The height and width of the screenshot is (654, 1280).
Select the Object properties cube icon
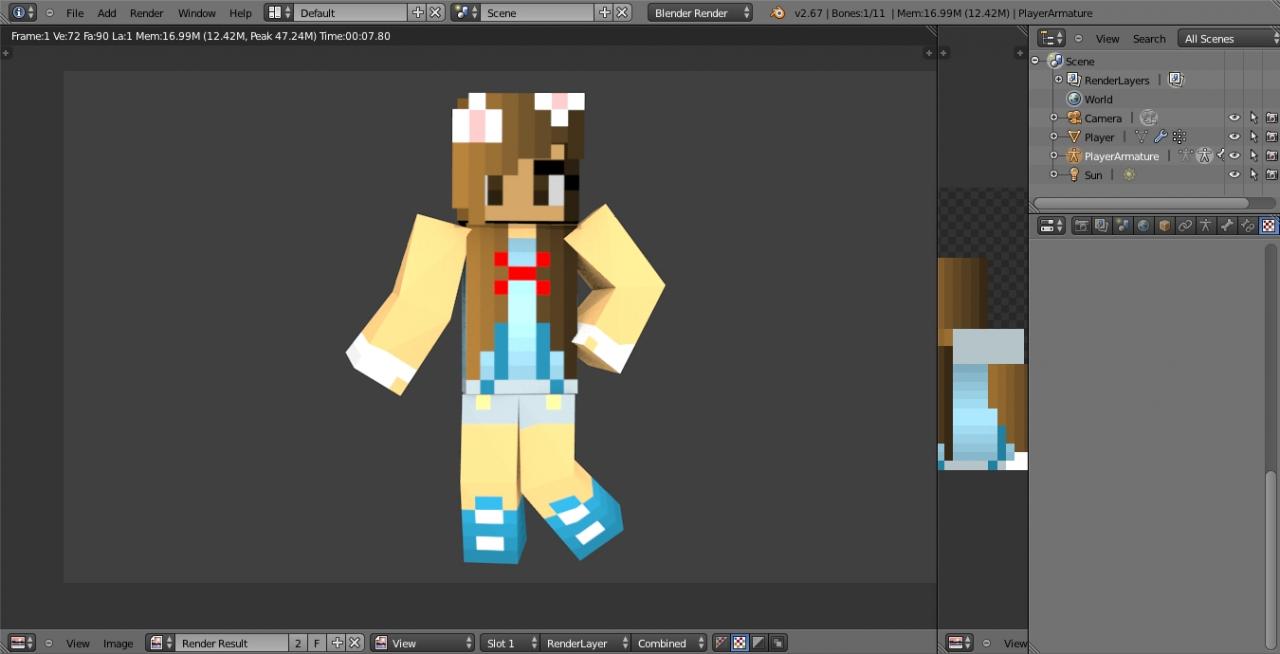[1164, 226]
